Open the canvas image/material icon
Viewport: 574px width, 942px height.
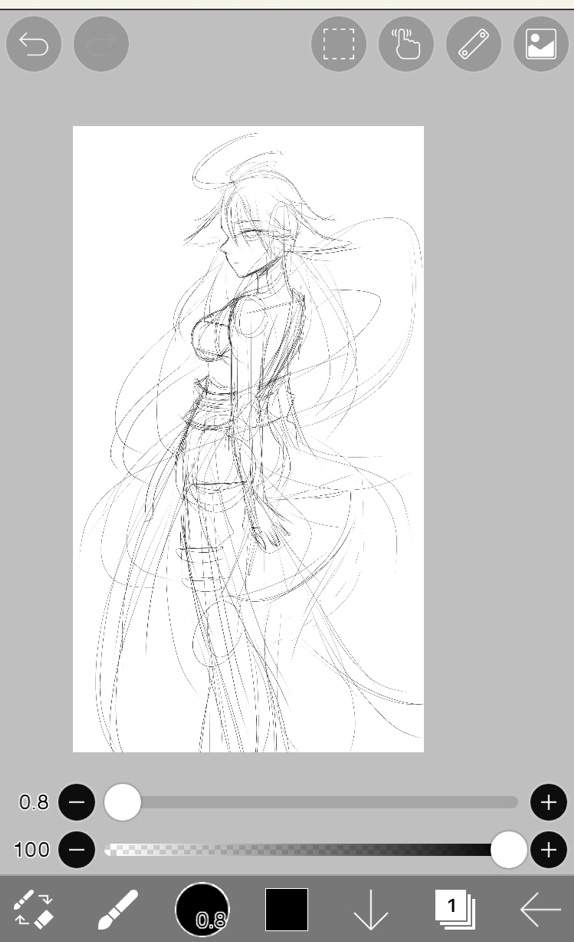(x=541, y=44)
